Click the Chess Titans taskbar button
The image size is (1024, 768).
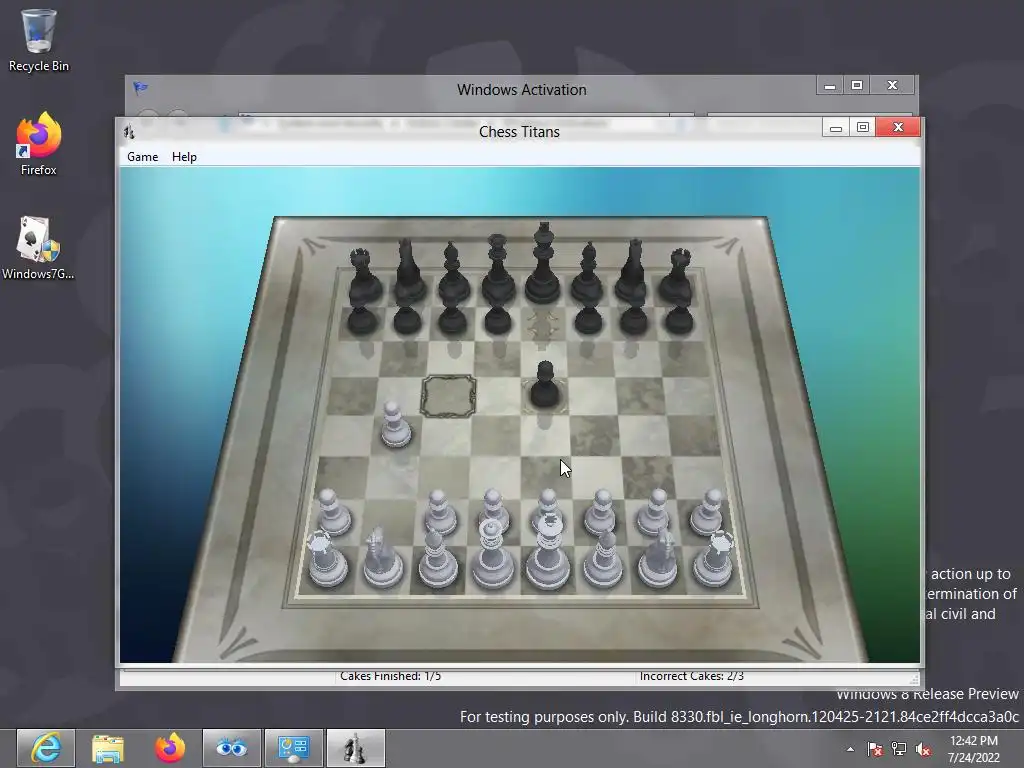click(x=356, y=748)
